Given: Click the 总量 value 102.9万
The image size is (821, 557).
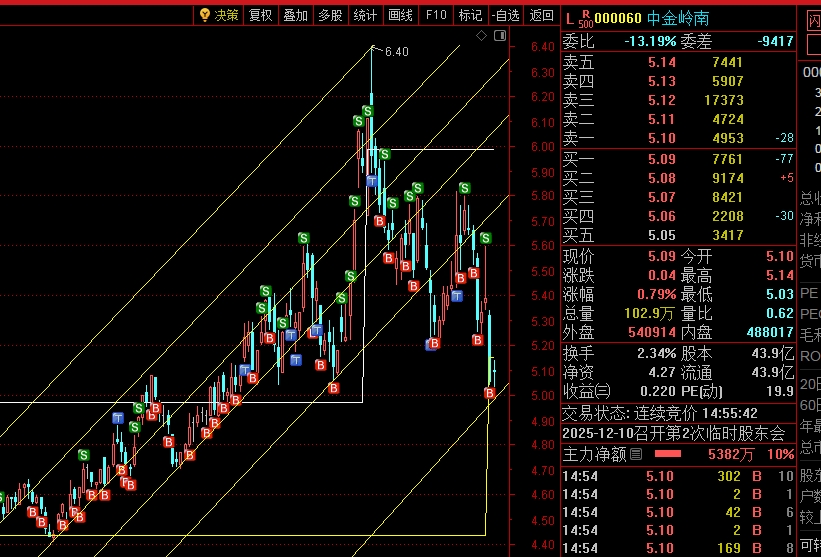Looking at the screenshot, I should click(649, 314).
